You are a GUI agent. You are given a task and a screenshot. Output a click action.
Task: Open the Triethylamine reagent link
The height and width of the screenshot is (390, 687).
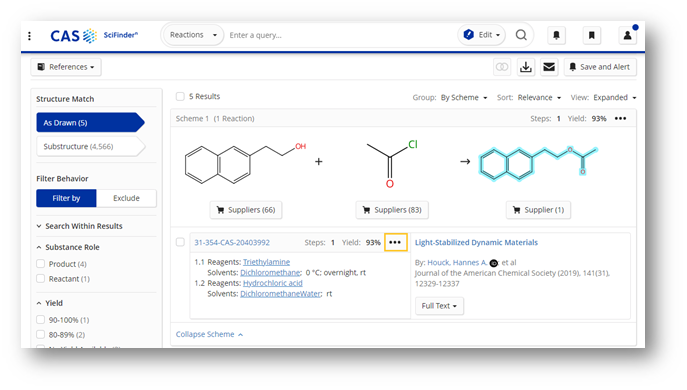click(x=266, y=262)
